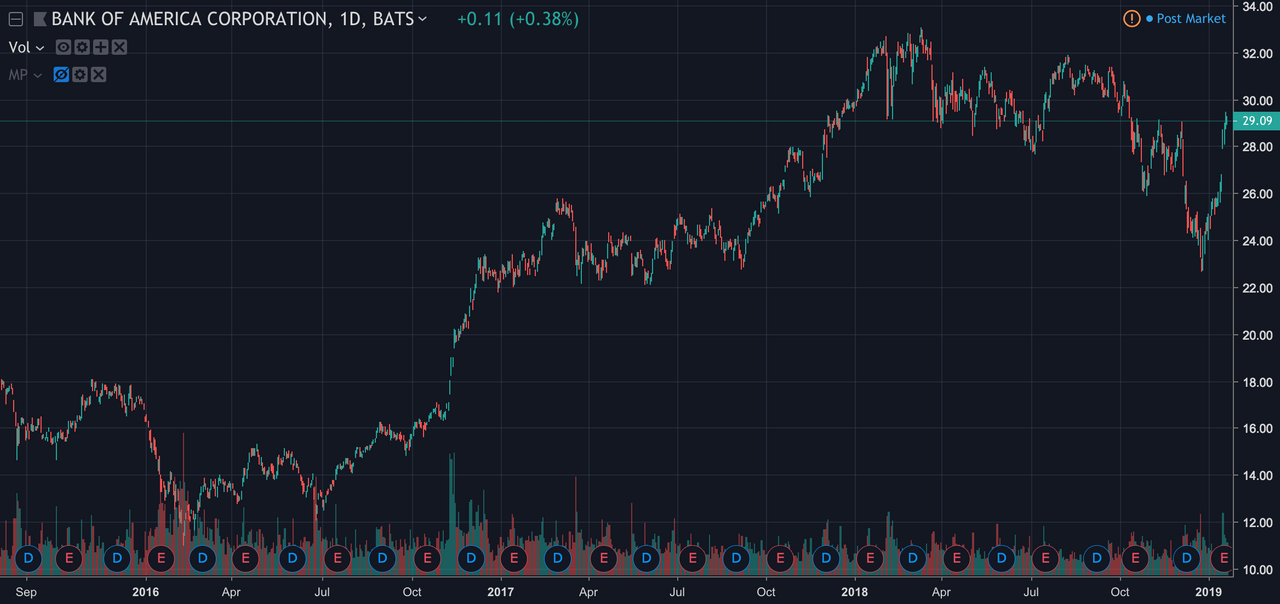The width and height of the screenshot is (1280, 604).
Task: Click the Post Market status label
Action: [1191, 18]
